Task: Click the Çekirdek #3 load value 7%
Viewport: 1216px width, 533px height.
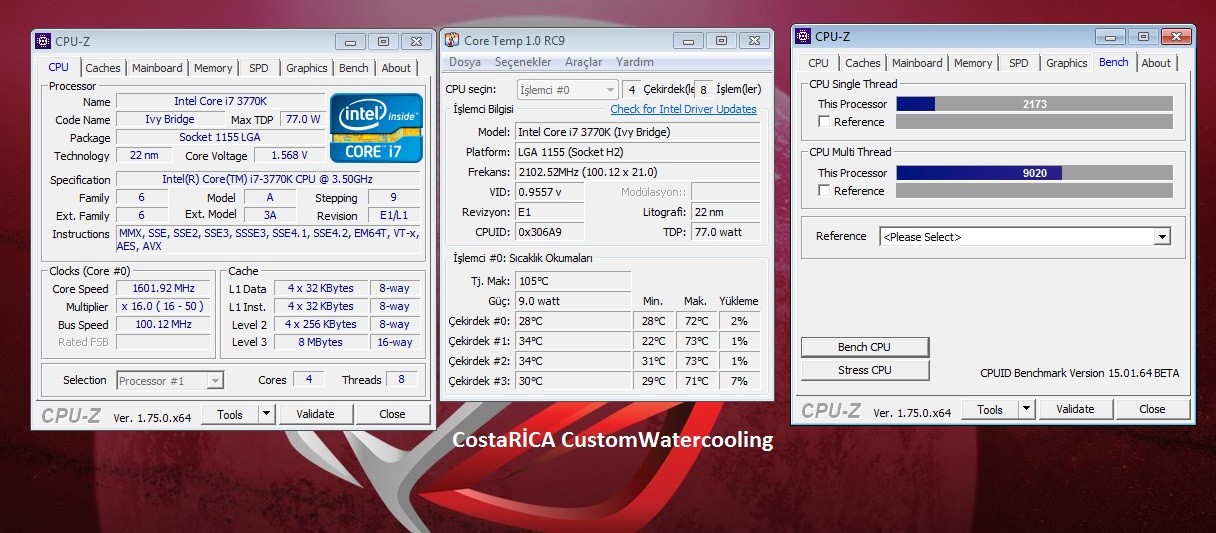Action: 739,381
